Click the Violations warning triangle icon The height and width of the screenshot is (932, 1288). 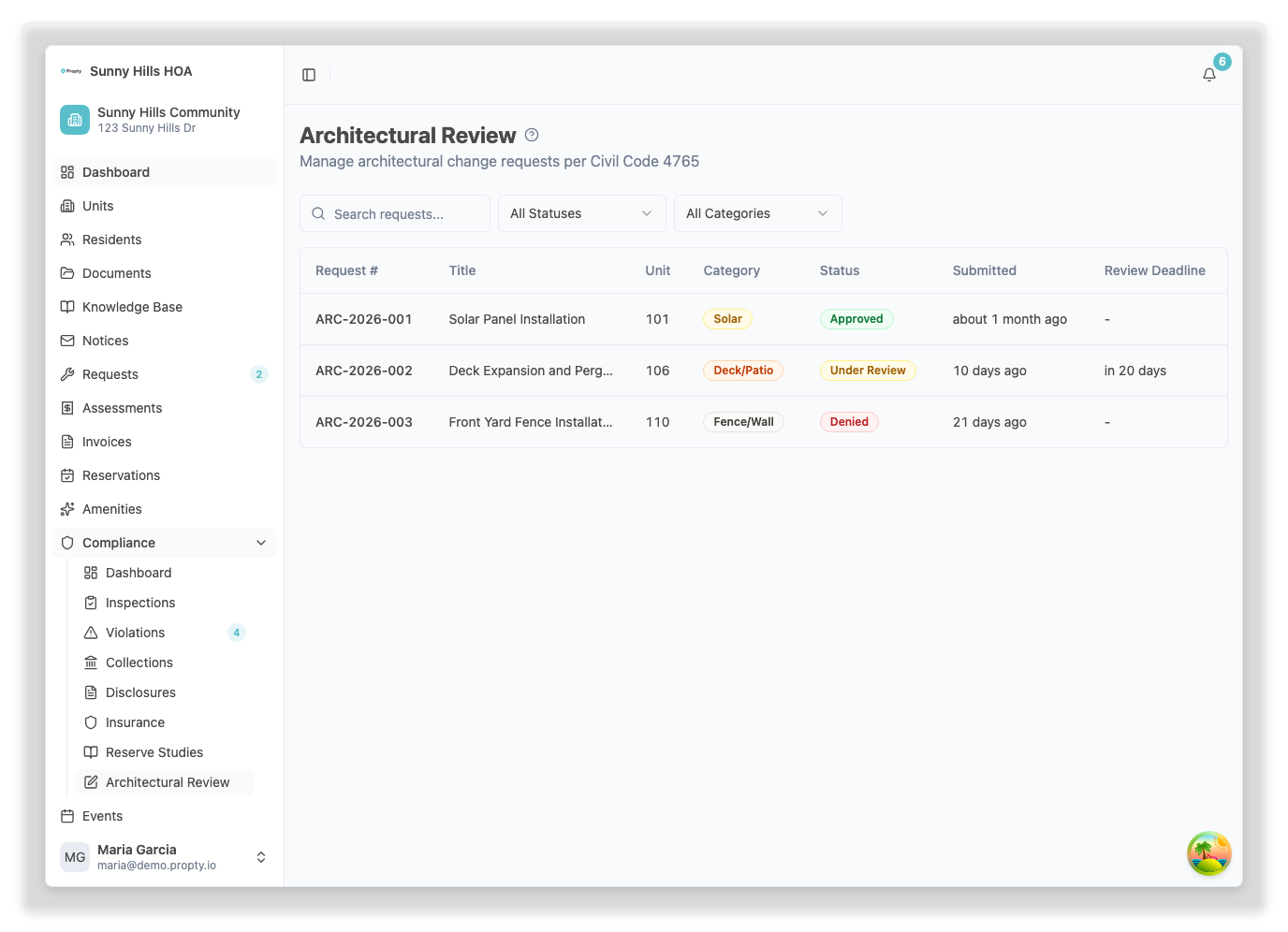coord(91,633)
